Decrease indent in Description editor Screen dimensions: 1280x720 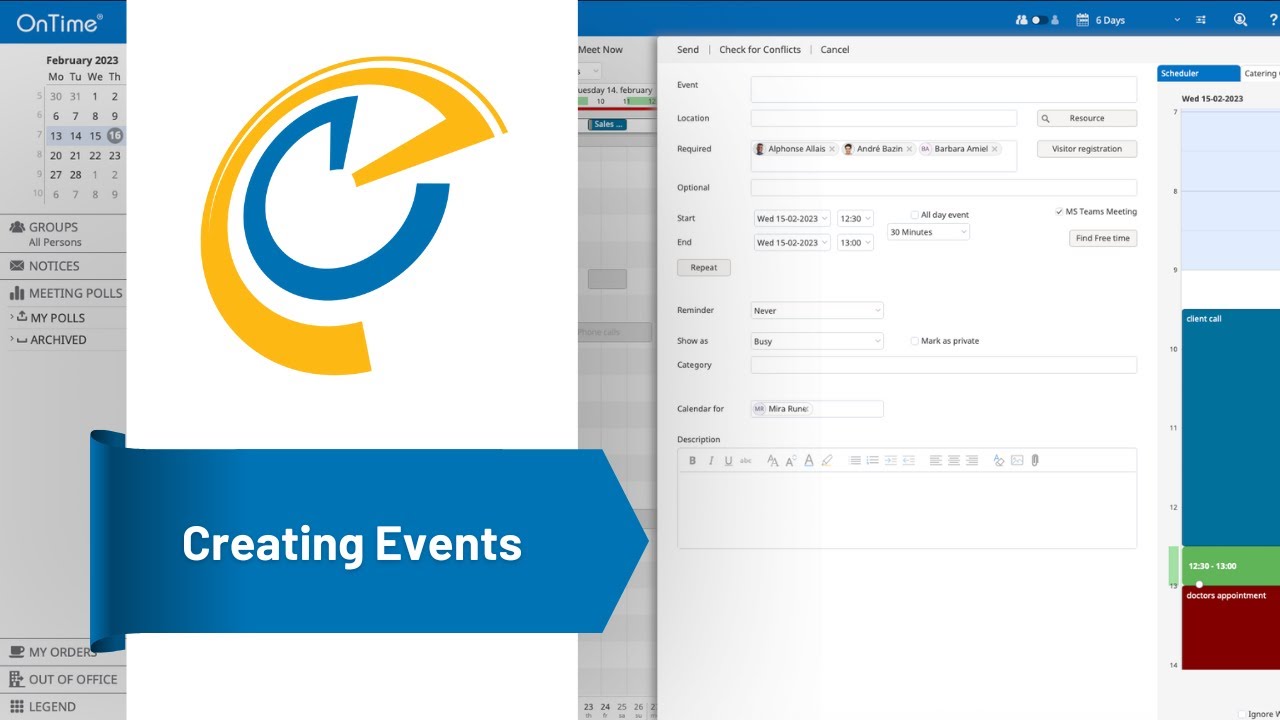[909, 461]
